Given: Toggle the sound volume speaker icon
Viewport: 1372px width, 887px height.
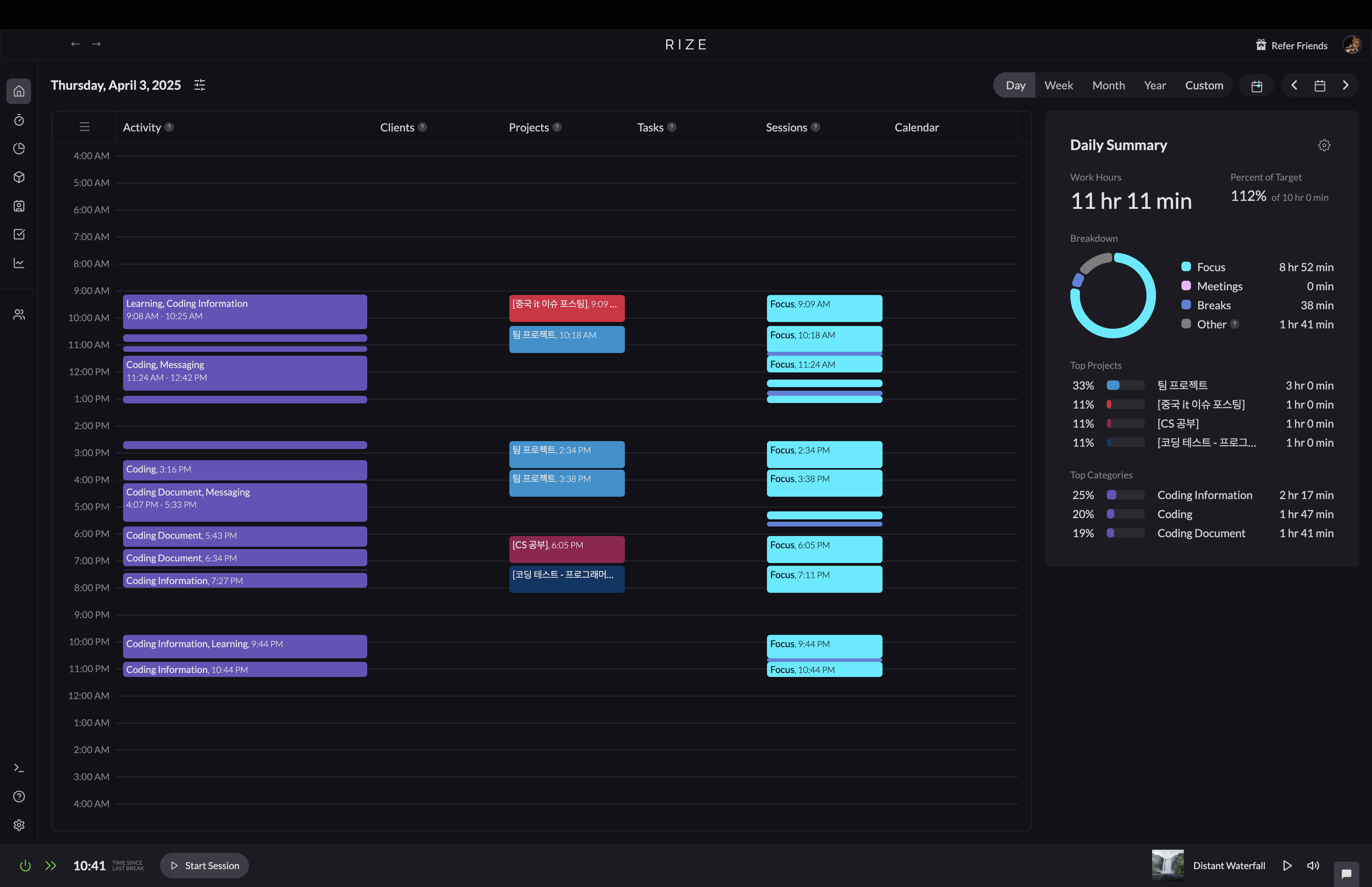Looking at the screenshot, I should coord(1313,865).
